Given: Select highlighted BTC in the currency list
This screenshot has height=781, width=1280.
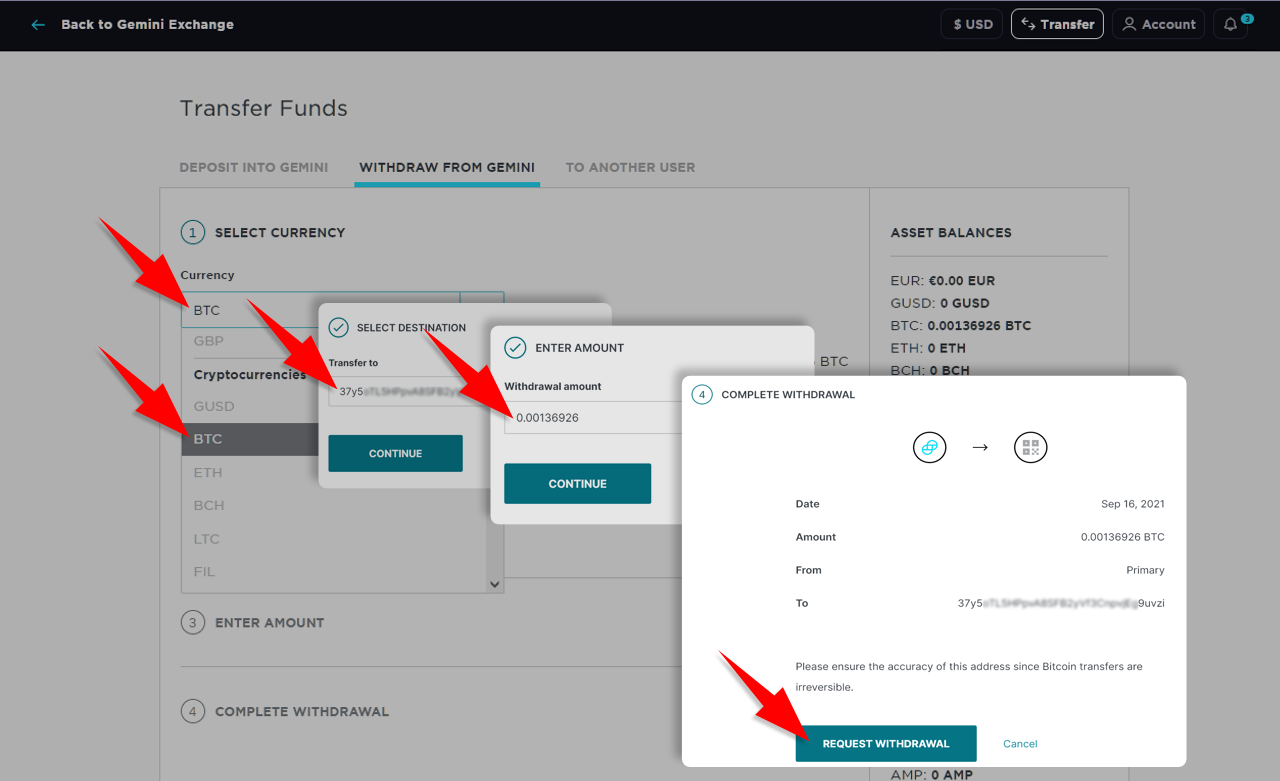Looking at the screenshot, I should tap(250, 439).
